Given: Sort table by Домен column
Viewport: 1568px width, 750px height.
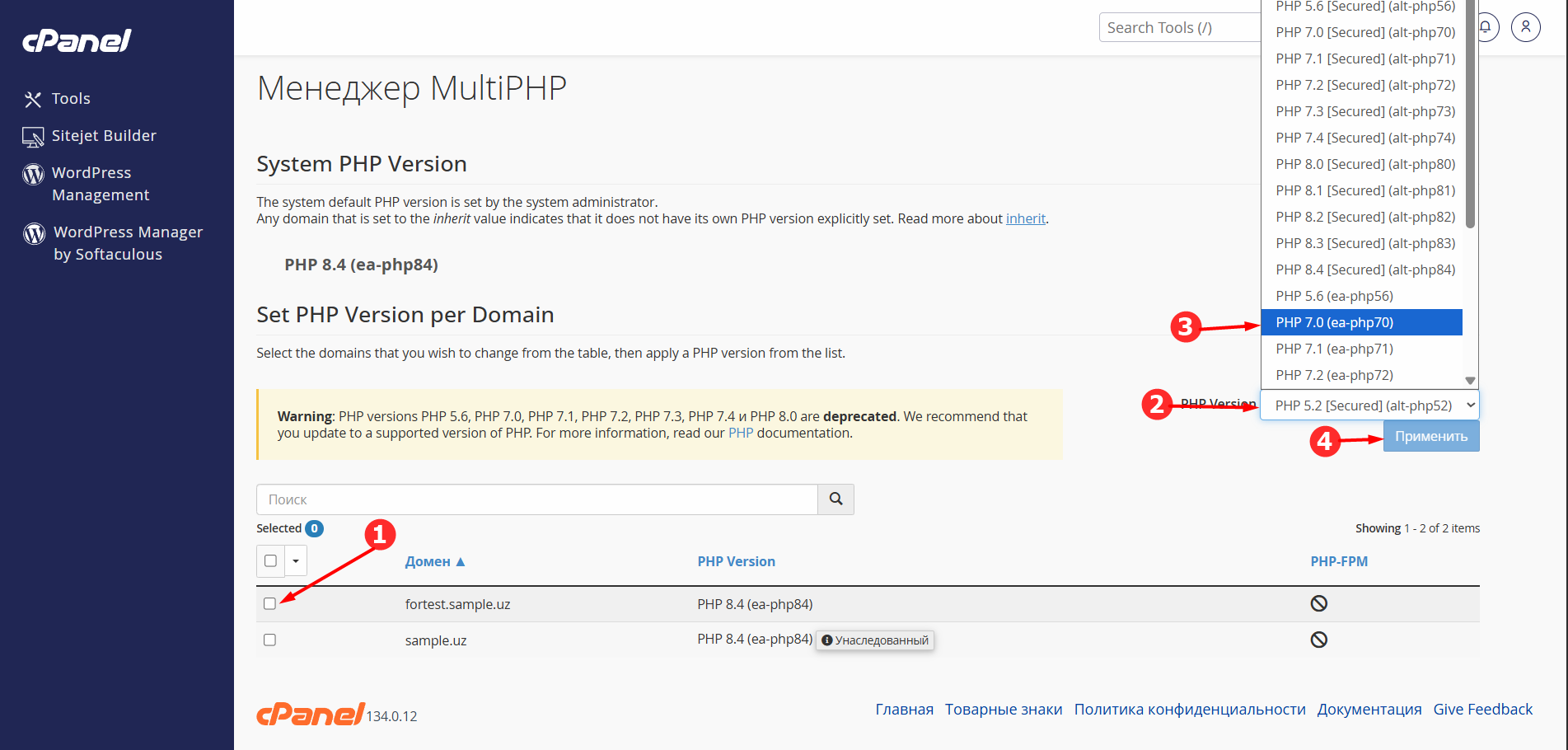Looking at the screenshot, I should (435, 561).
